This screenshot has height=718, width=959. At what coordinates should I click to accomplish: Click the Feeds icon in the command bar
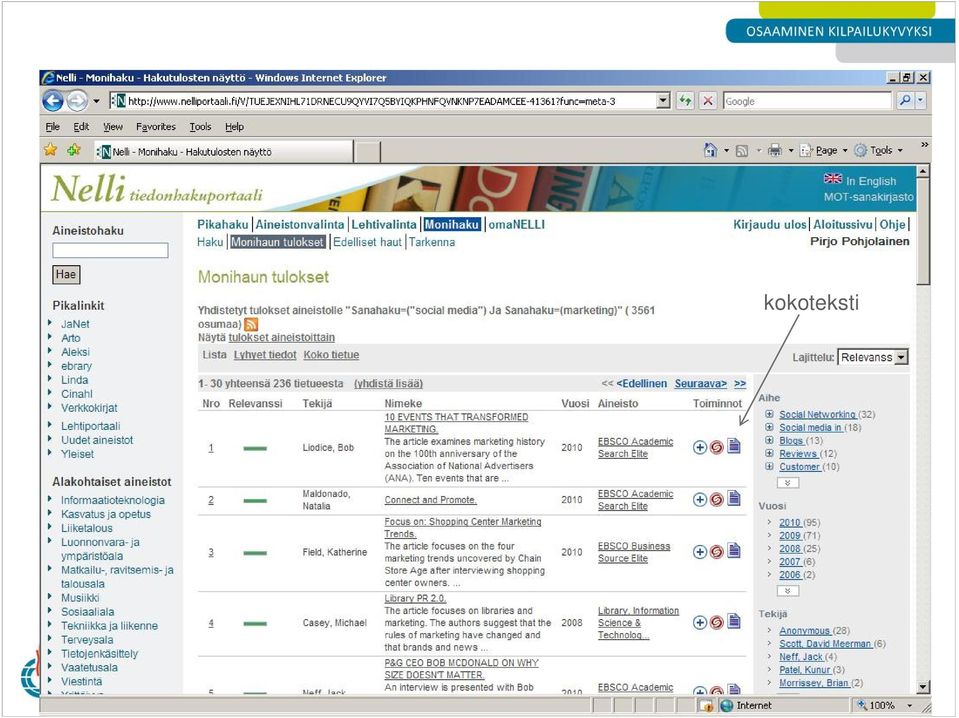[x=742, y=150]
